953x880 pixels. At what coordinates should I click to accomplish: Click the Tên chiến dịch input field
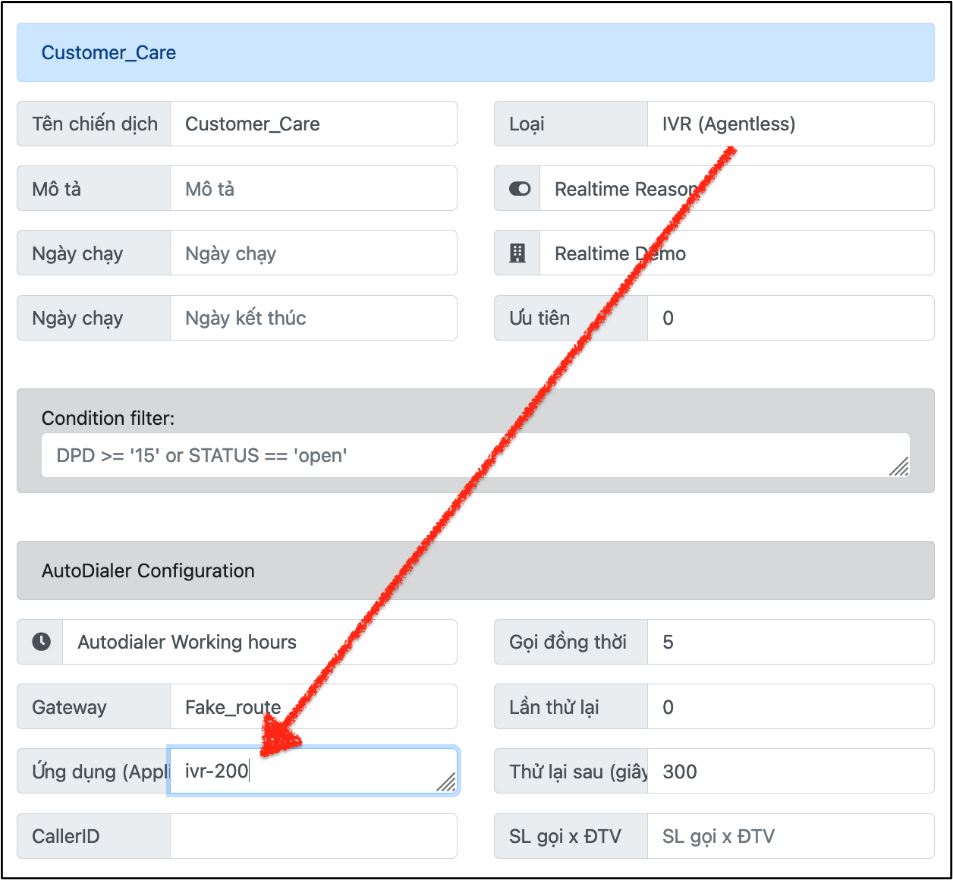tap(313, 124)
